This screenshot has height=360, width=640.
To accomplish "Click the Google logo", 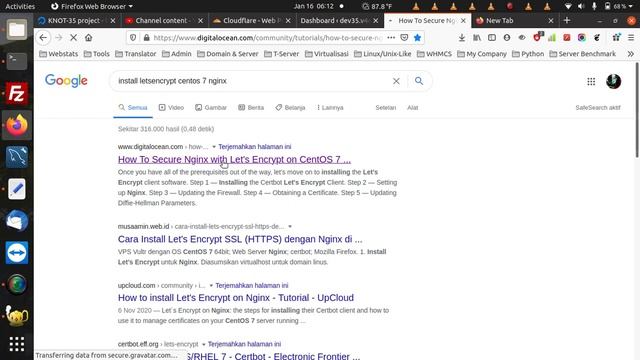I will pyautogui.click(x=66, y=81).
